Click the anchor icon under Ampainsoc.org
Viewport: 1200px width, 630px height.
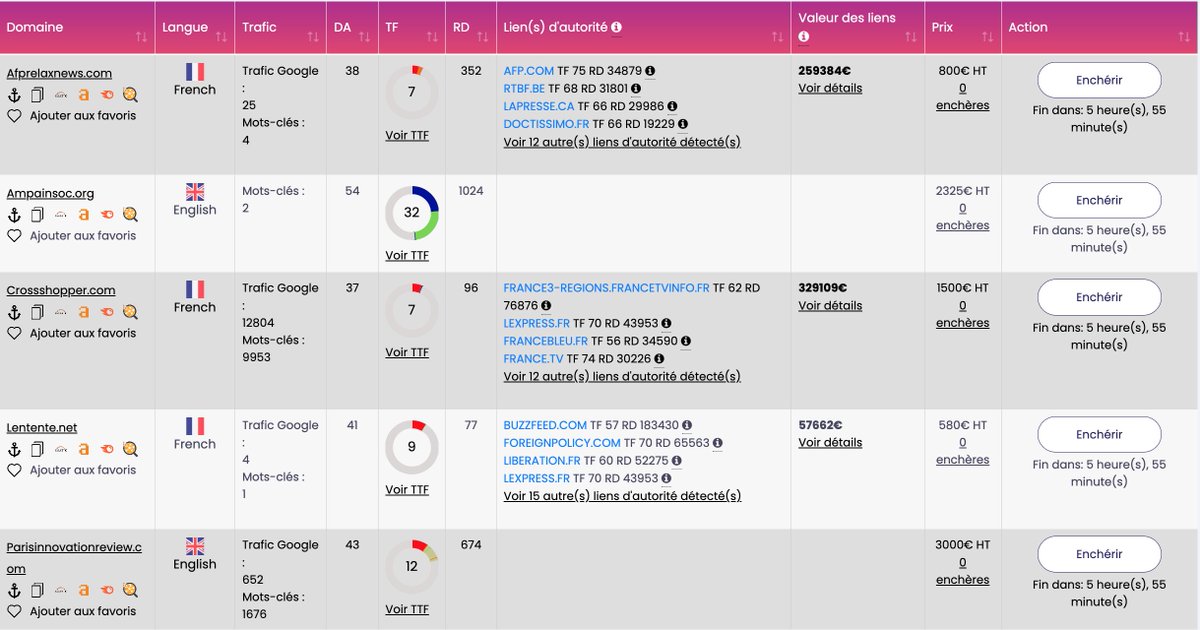click(x=14, y=215)
